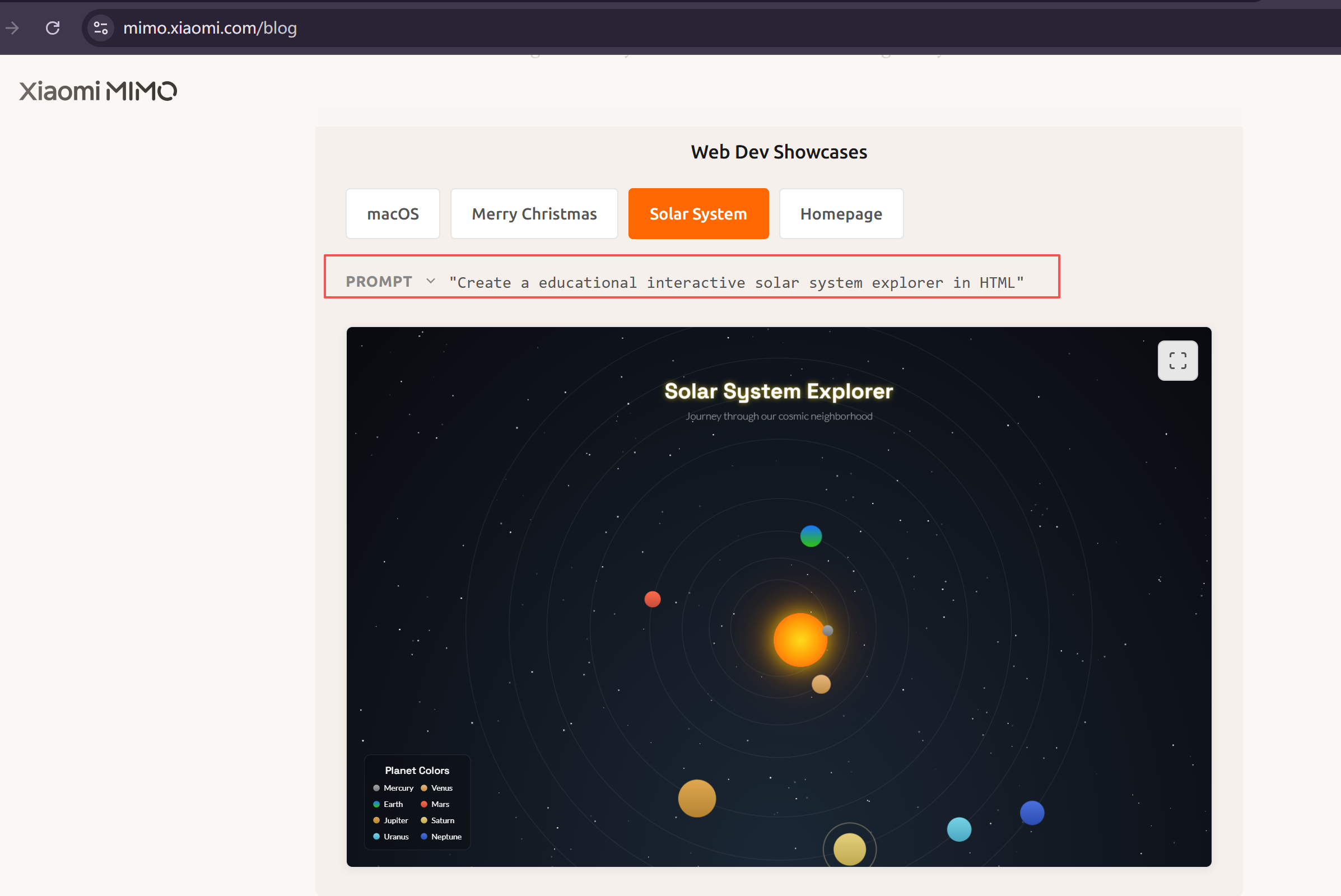Click the browser forward arrow
This screenshot has height=896, width=1341.
[12, 28]
